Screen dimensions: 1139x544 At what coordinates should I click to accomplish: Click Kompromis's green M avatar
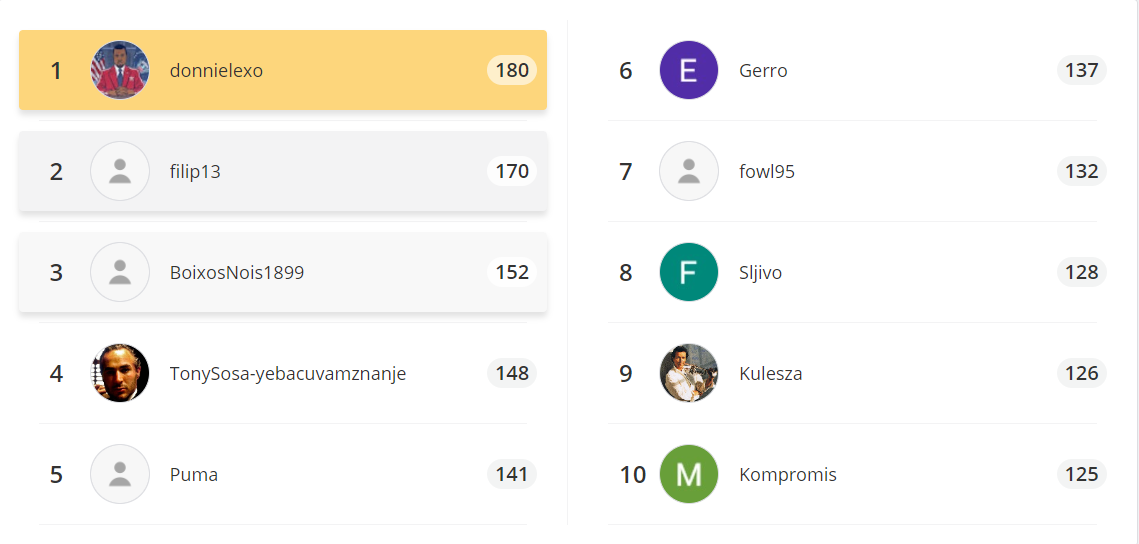coord(689,474)
